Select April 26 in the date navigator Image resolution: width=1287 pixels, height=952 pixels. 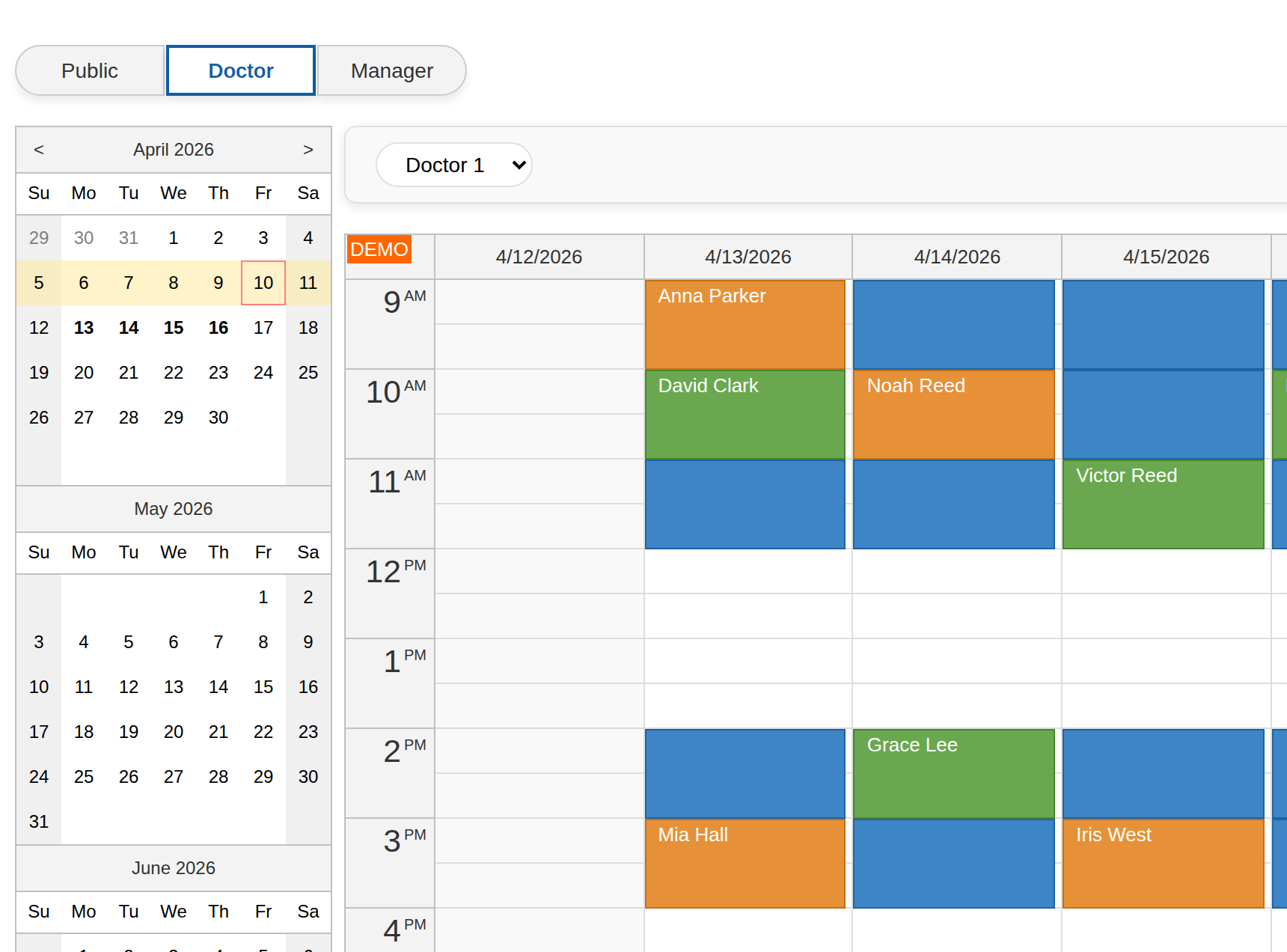pos(38,418)
